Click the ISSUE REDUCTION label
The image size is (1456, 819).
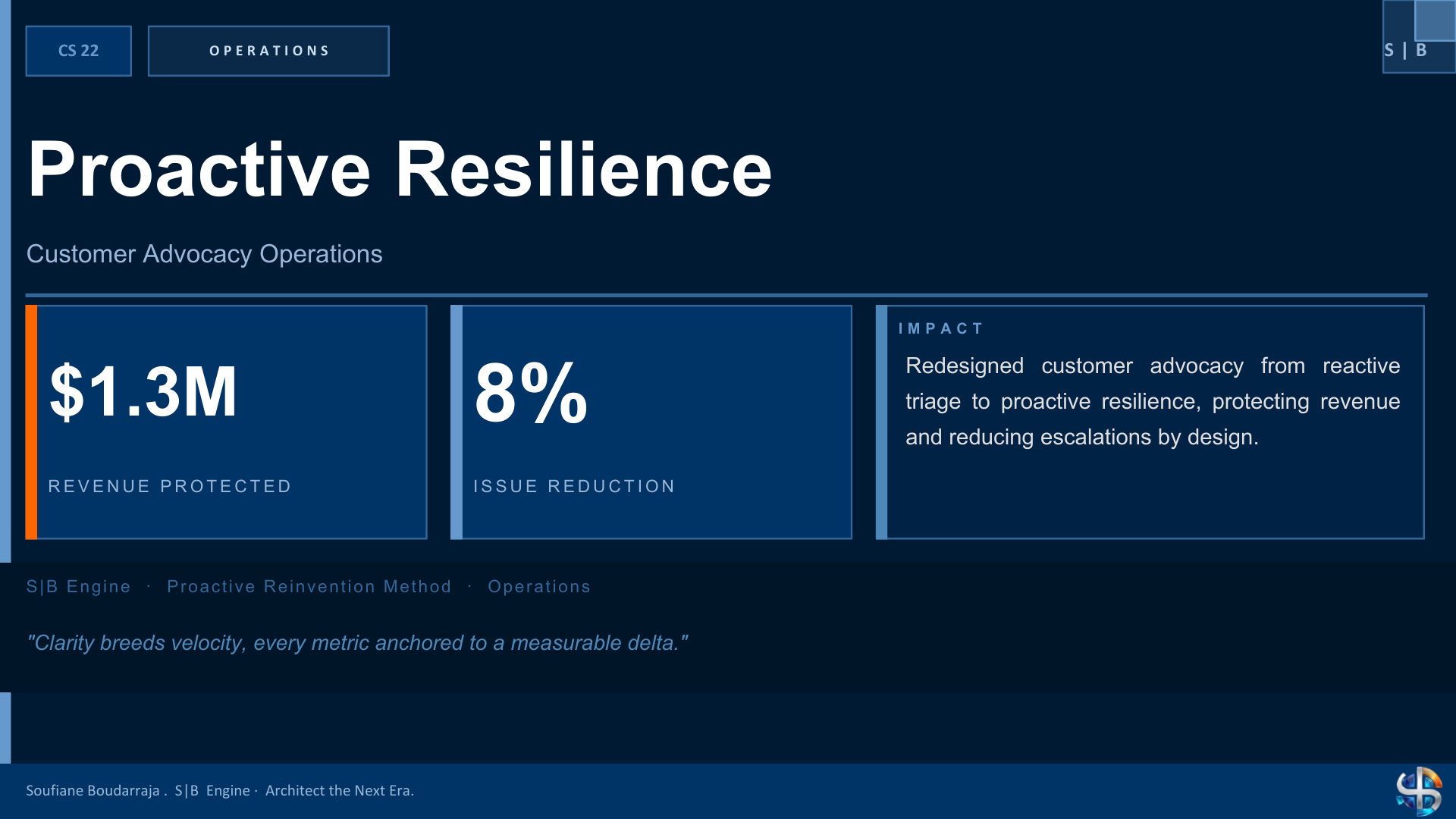574,486
